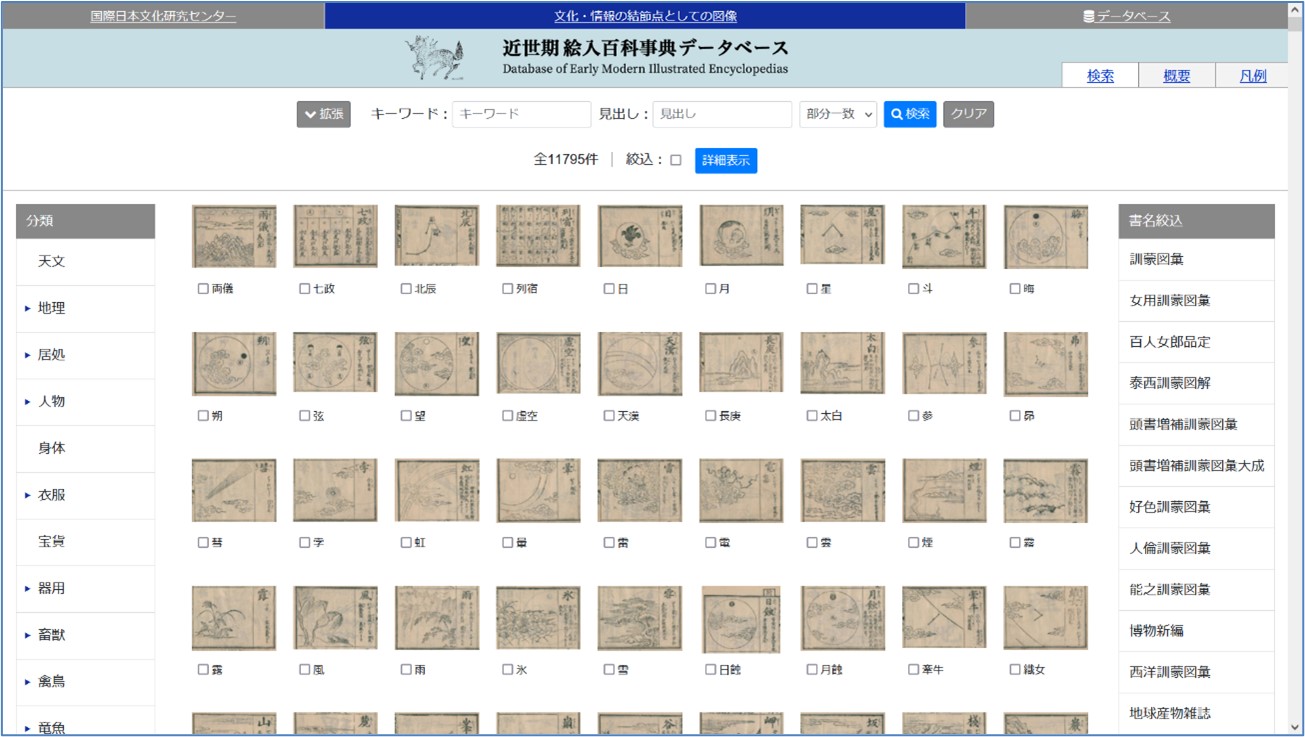Viewport: 1305px width, 737px height.
Task: Open the 風 thumbnail image
Action: [336, 618]
